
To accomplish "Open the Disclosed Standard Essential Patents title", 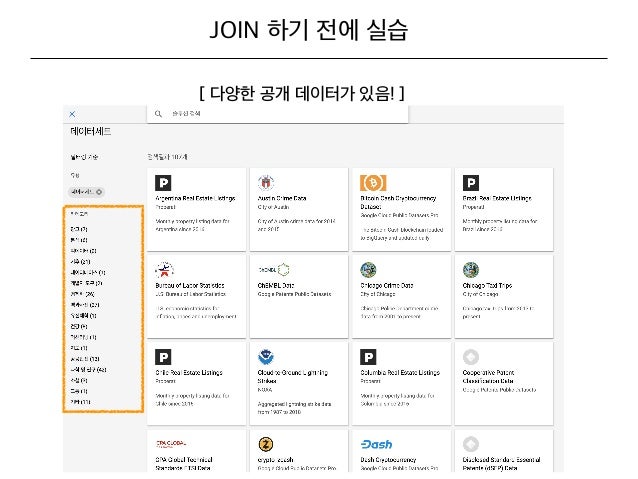I will point(501,464).
